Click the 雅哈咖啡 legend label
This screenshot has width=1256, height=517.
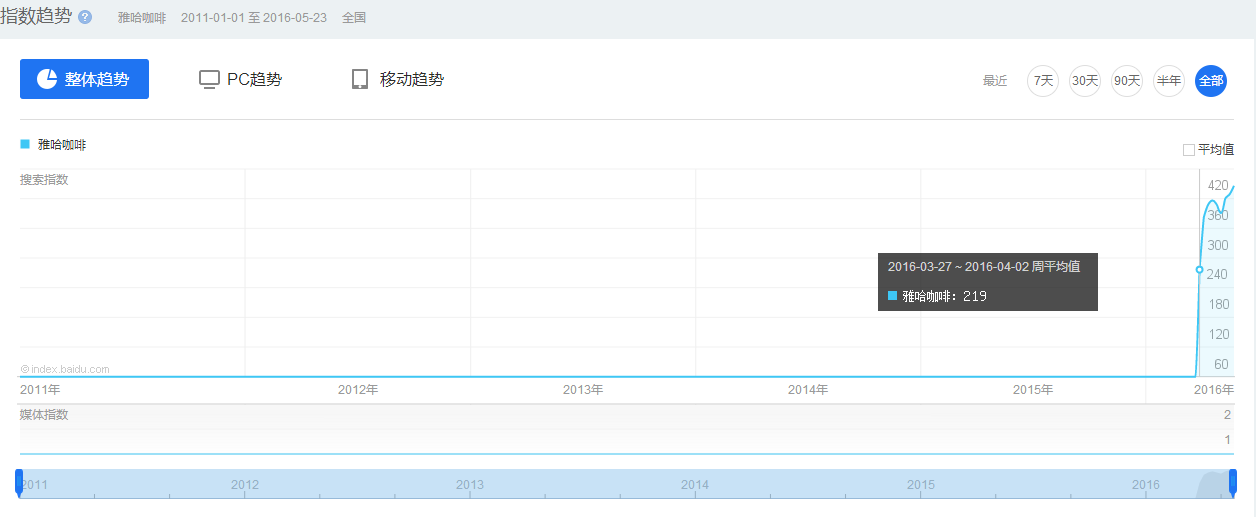[x=62, y=145]
